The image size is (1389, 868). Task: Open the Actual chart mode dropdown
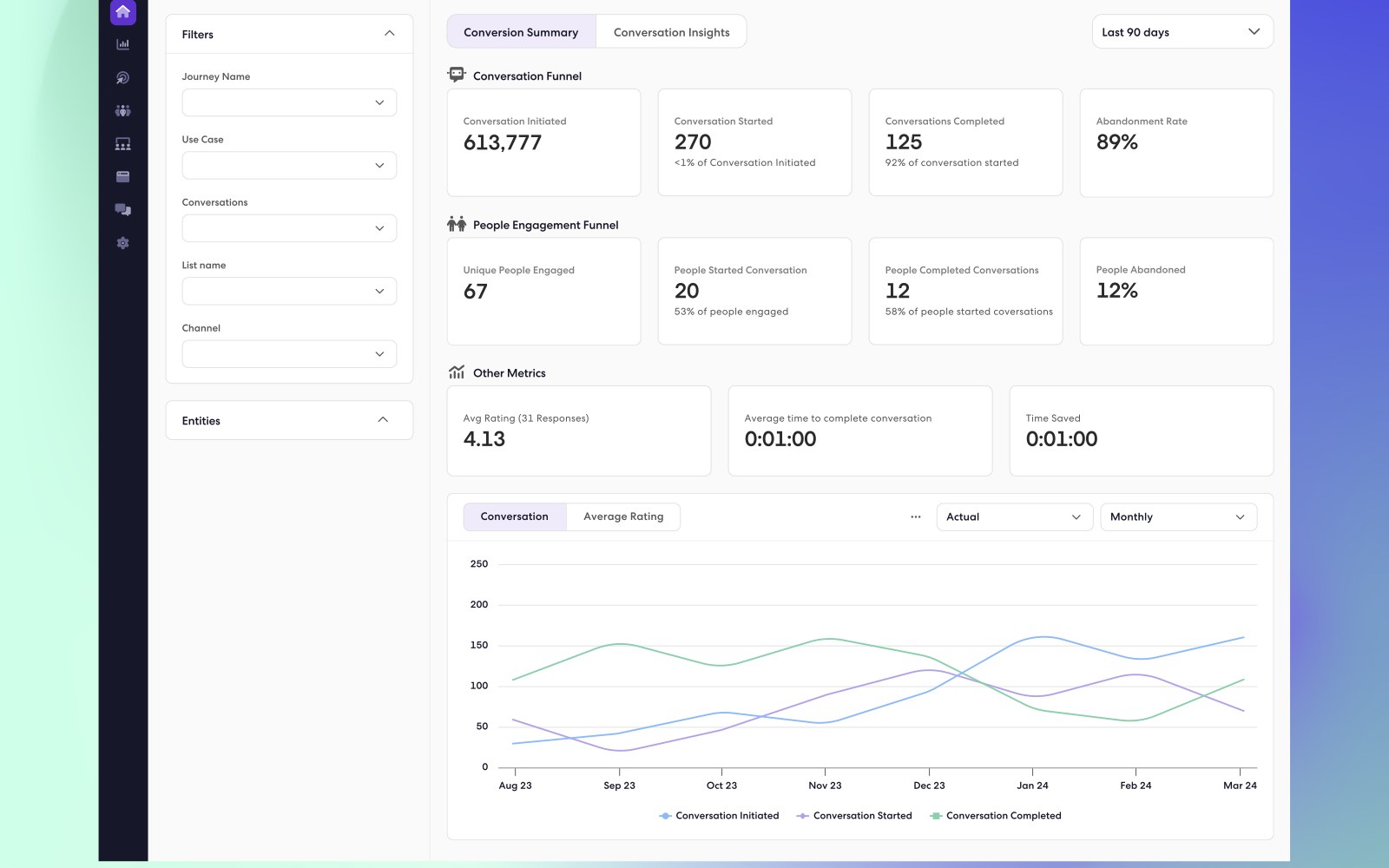(x=1014, y=516)
